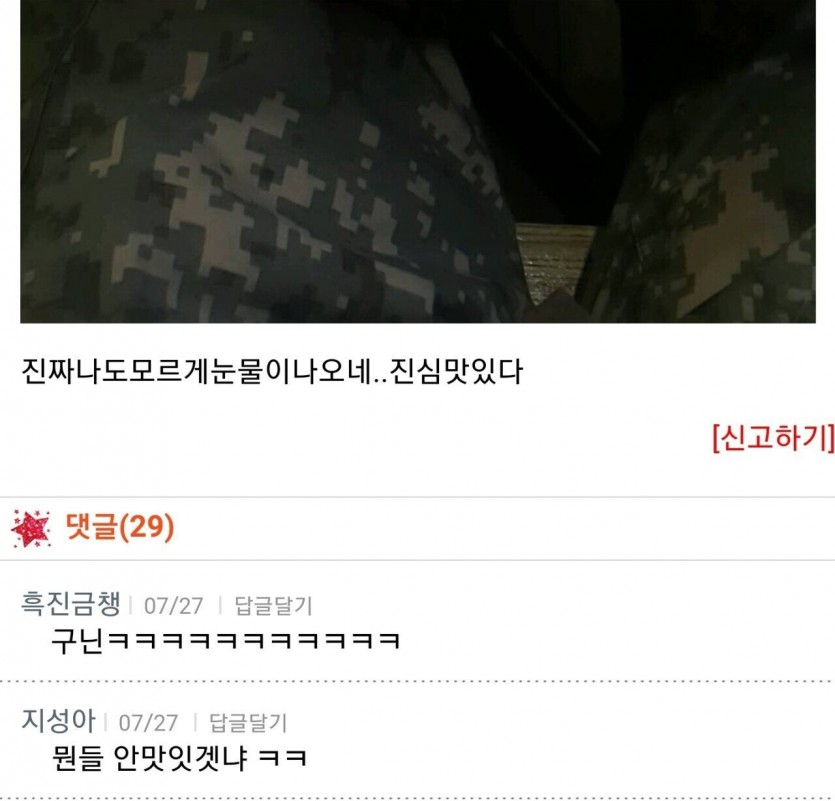835x801 pixels.
Task: Reply to 흑진금챙 using 답글달기
Action: tap(273, 606)
